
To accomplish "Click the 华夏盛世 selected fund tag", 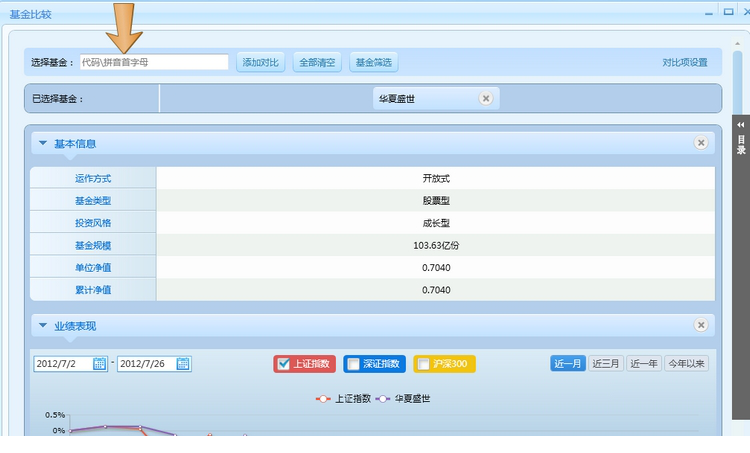I will pos(436,99).
